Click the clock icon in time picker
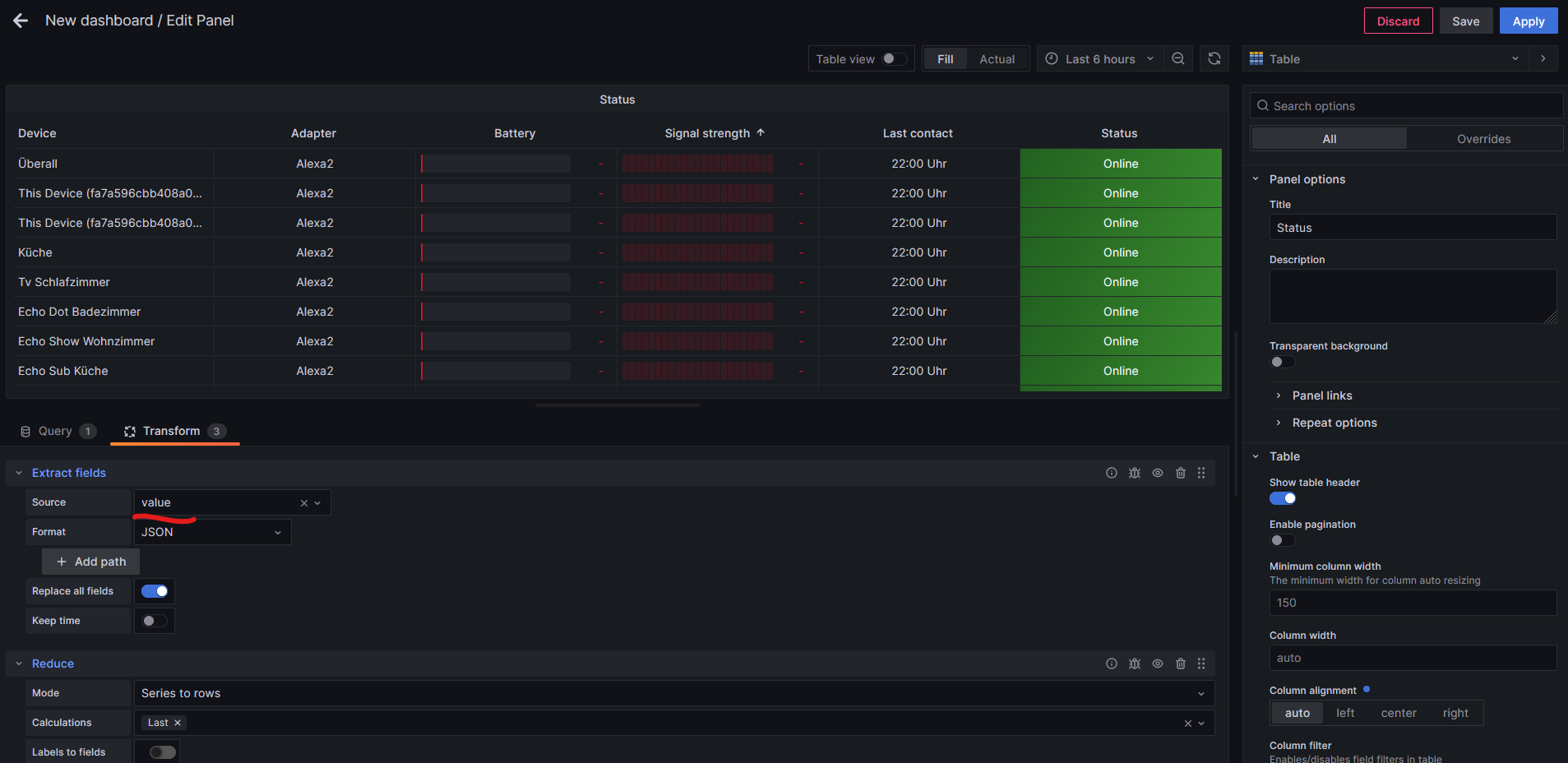The height and width of the screenshot is (763, 1568). pos(1052,58)
